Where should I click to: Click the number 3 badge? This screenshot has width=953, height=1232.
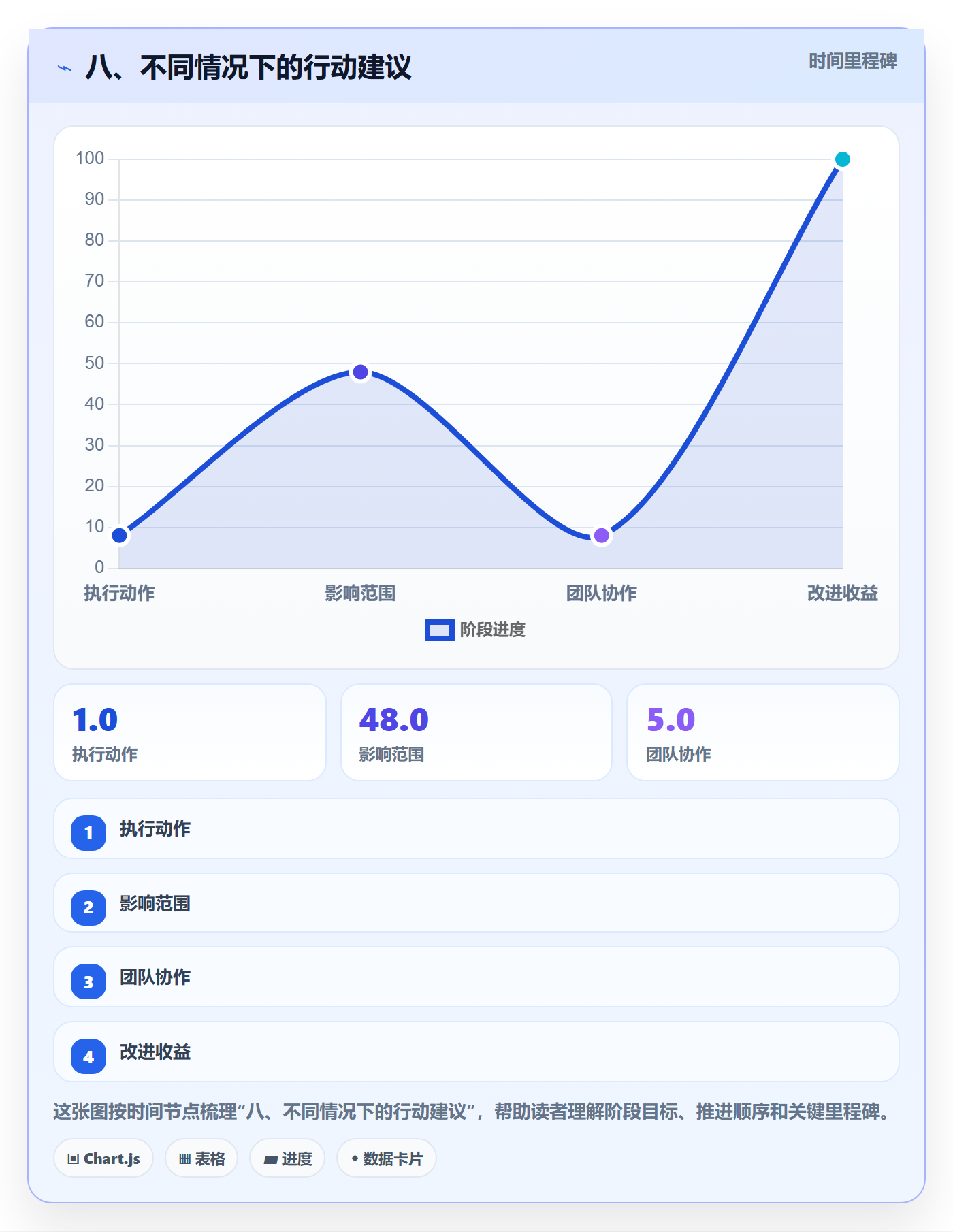point(88,982)
